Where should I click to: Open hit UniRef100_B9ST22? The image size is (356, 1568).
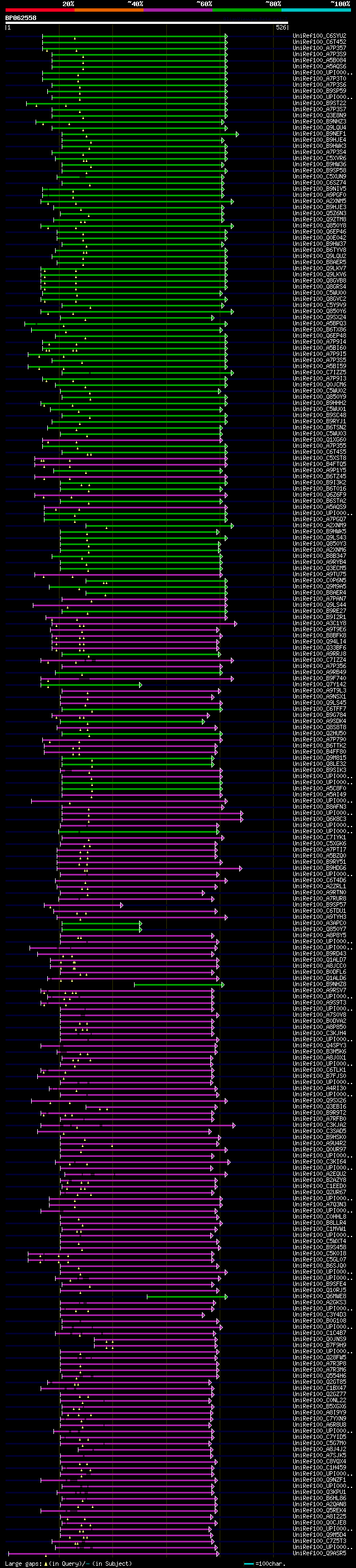[x=319, y=103]
